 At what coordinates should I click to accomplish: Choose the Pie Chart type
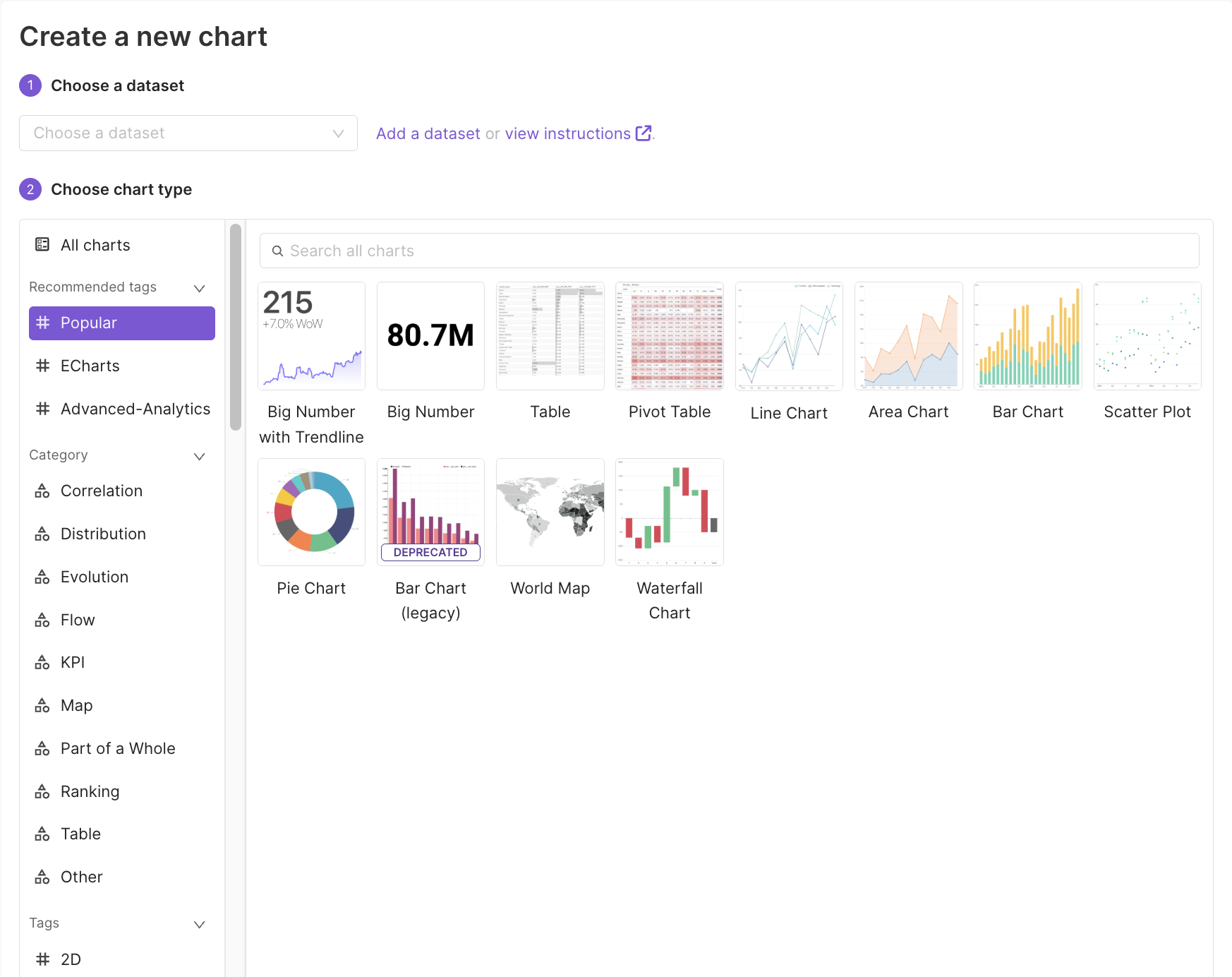click(x=311, y=512)
